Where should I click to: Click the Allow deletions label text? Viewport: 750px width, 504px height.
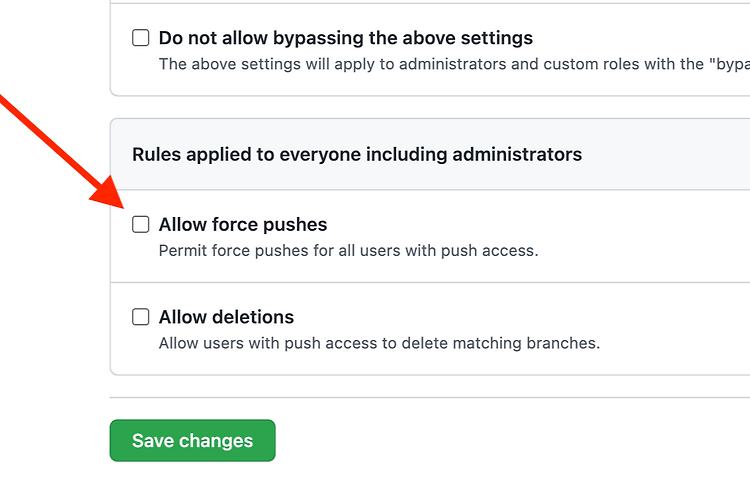tap(226, 317)
